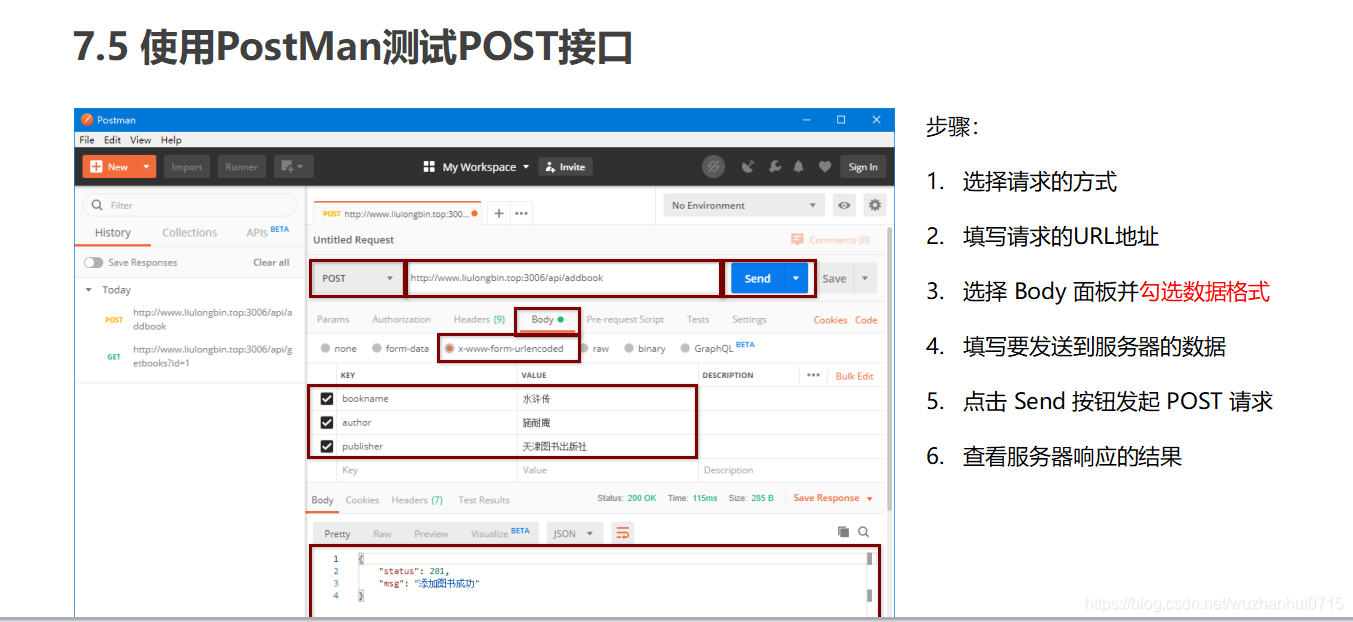Open the Help menu

[x=171, y=140]
